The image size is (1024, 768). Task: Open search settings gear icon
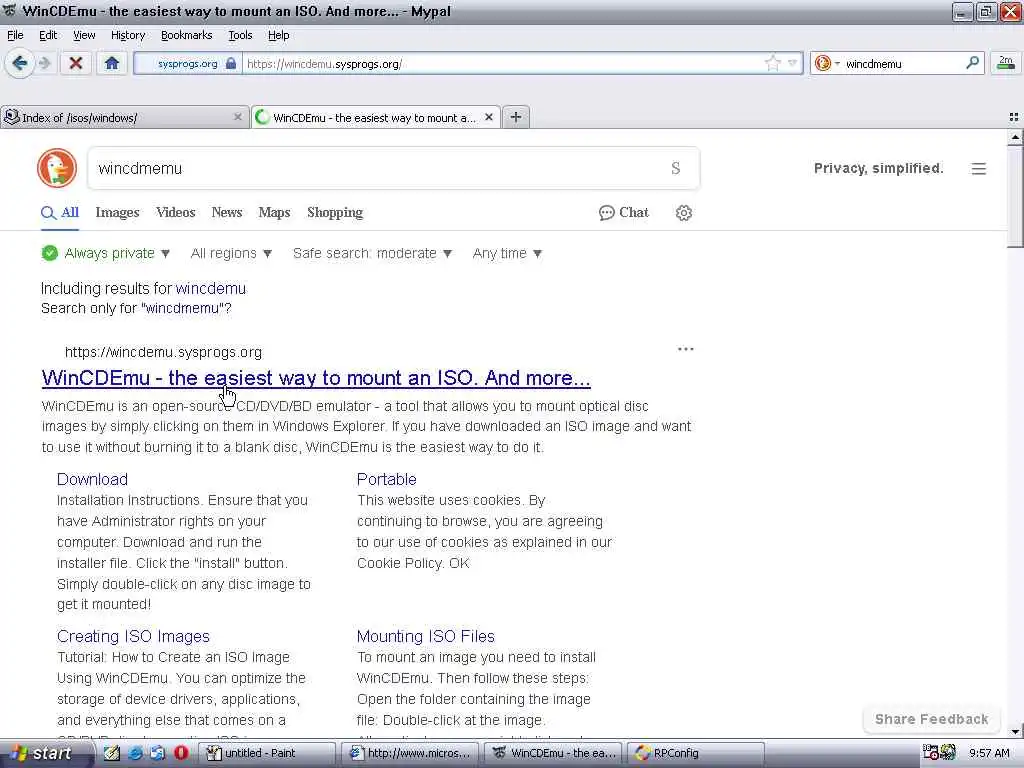click(683, 213)
